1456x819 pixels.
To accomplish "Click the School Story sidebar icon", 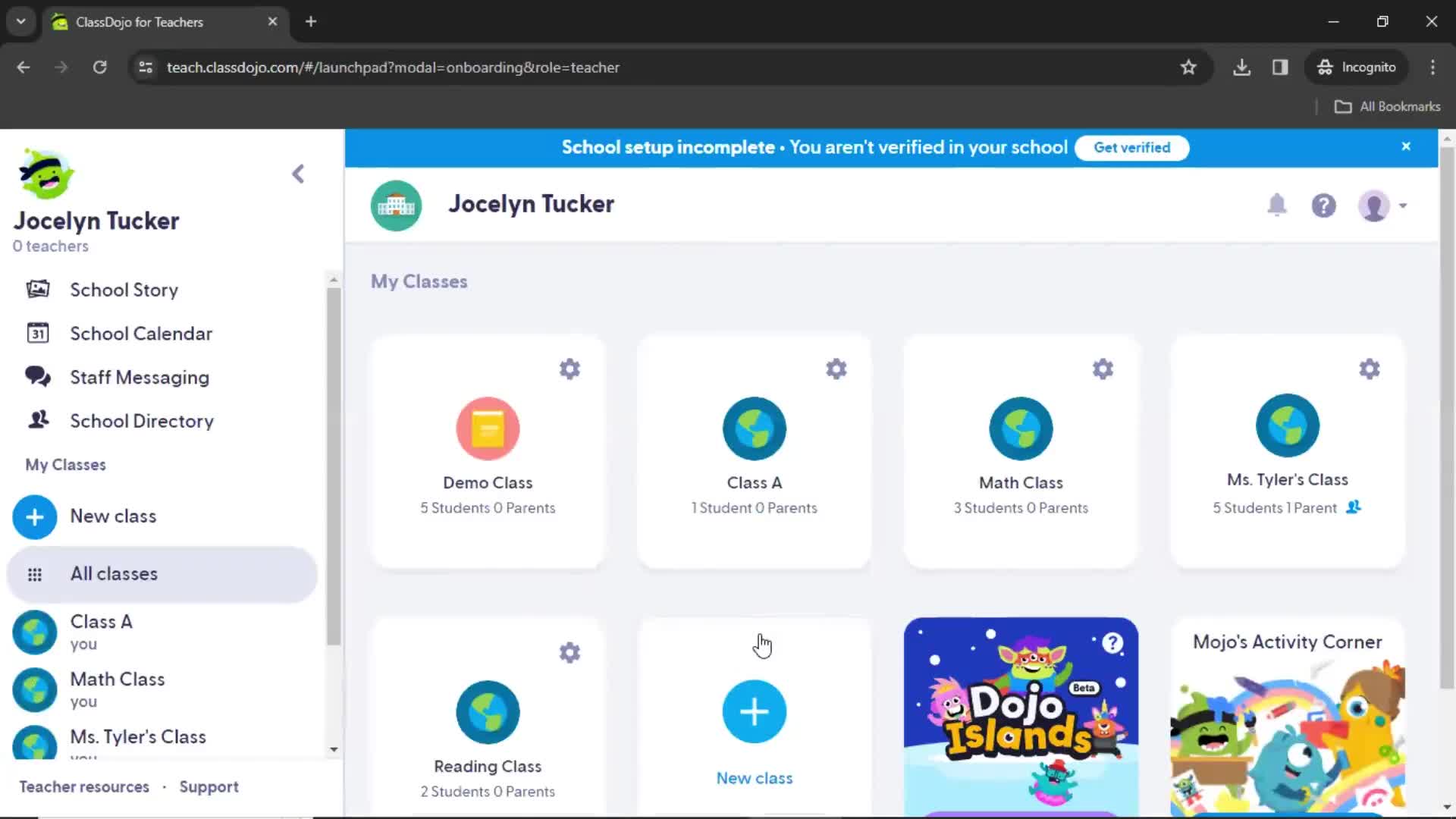I will pos(38,289).
